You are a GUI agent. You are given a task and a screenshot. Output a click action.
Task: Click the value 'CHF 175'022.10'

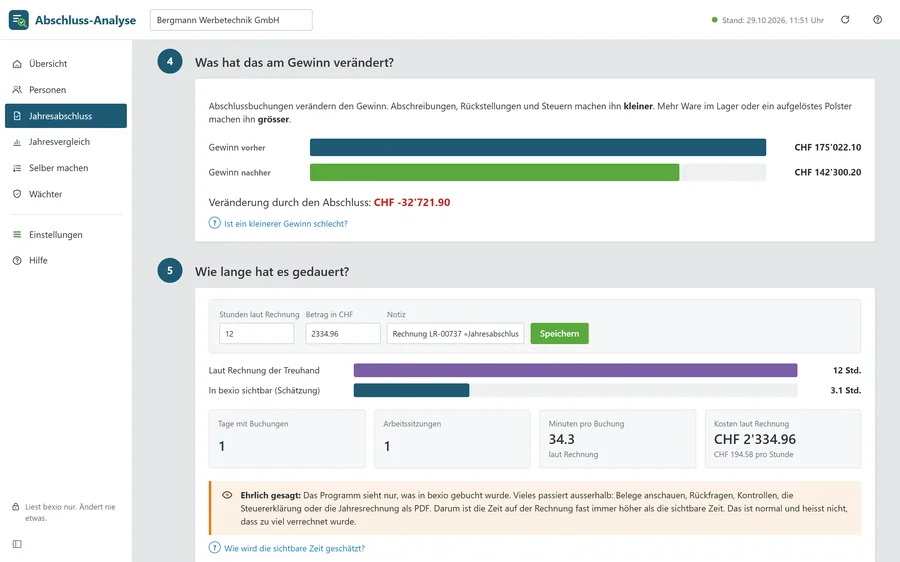point(828,148)
